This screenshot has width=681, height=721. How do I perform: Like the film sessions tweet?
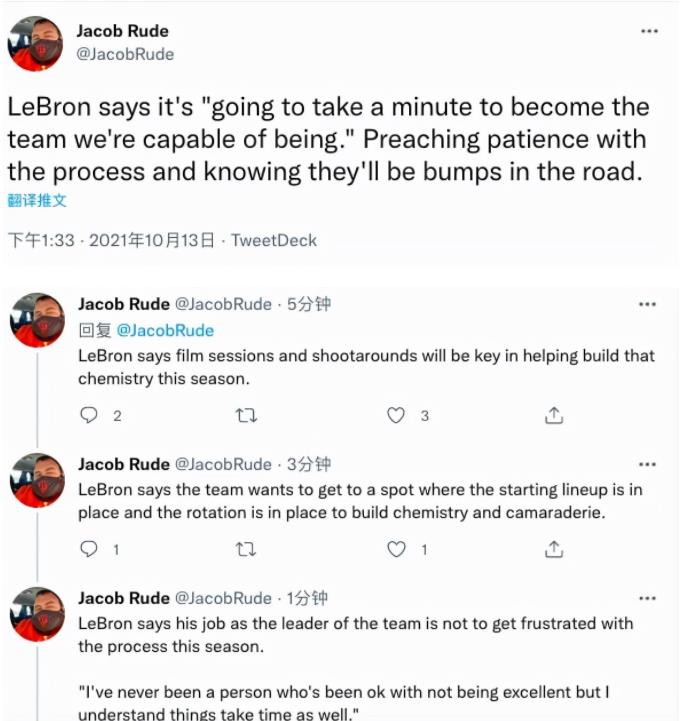[x=398, y=415]
